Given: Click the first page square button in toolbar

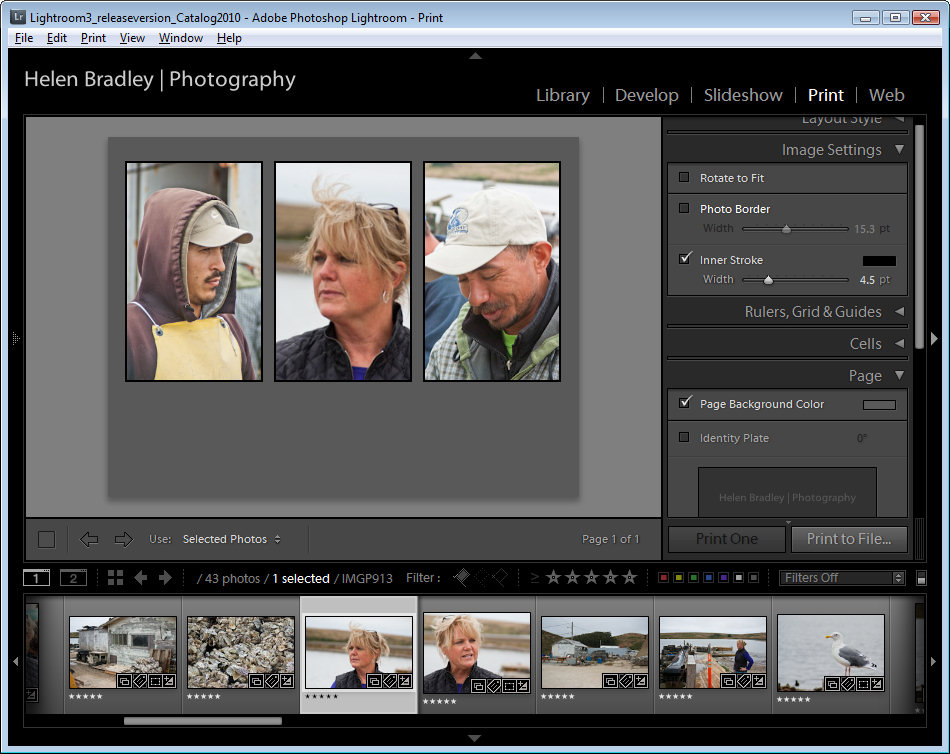Looking at the screenshot, I should point(46,539).
